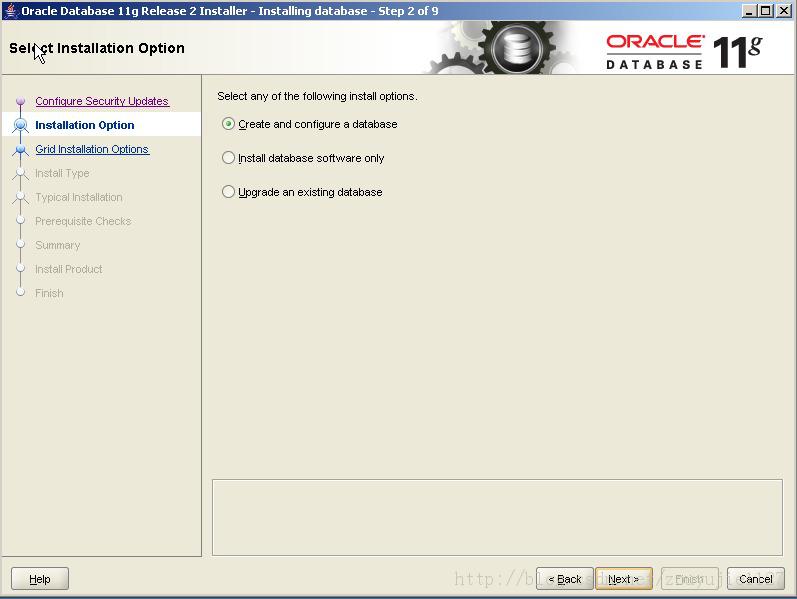Image resolution: width=797 pixels, height=599 pixels.
Task: Click the Back button
Action: pos(565,579)
